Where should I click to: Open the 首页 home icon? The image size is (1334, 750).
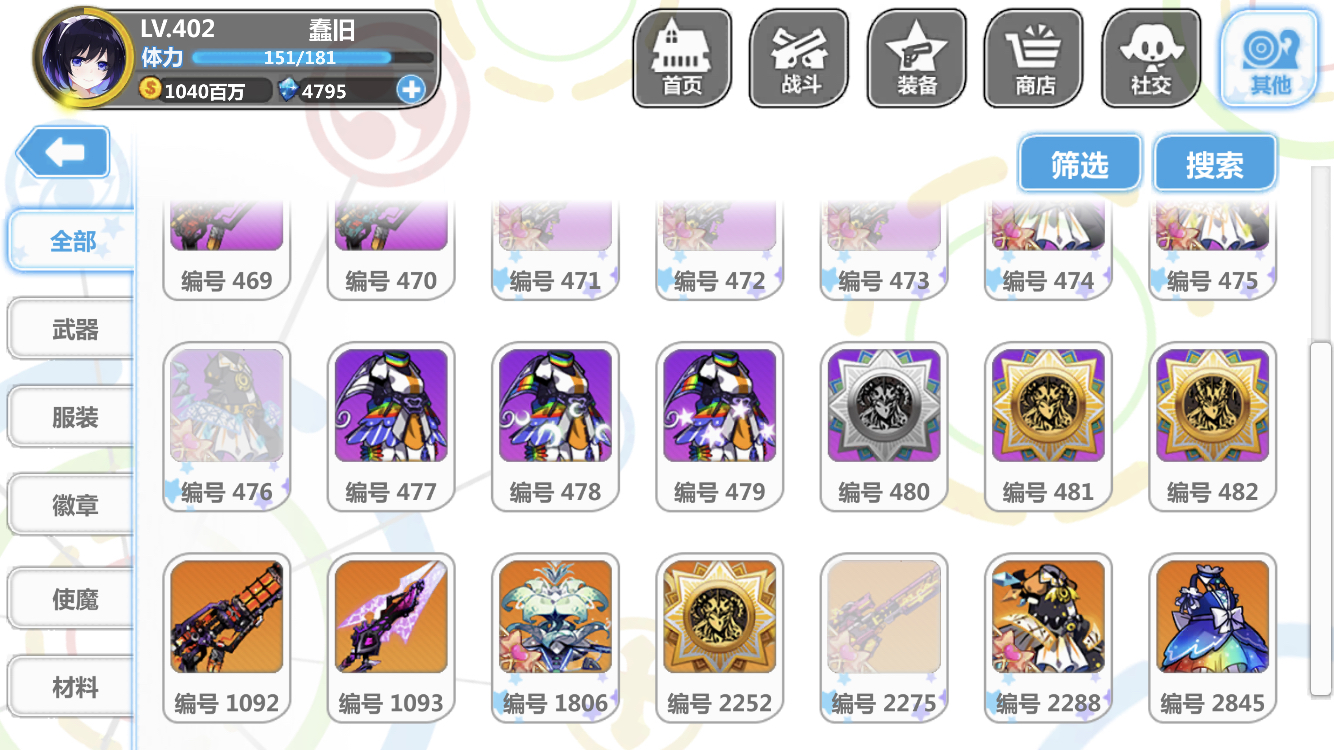click(682, 58)
